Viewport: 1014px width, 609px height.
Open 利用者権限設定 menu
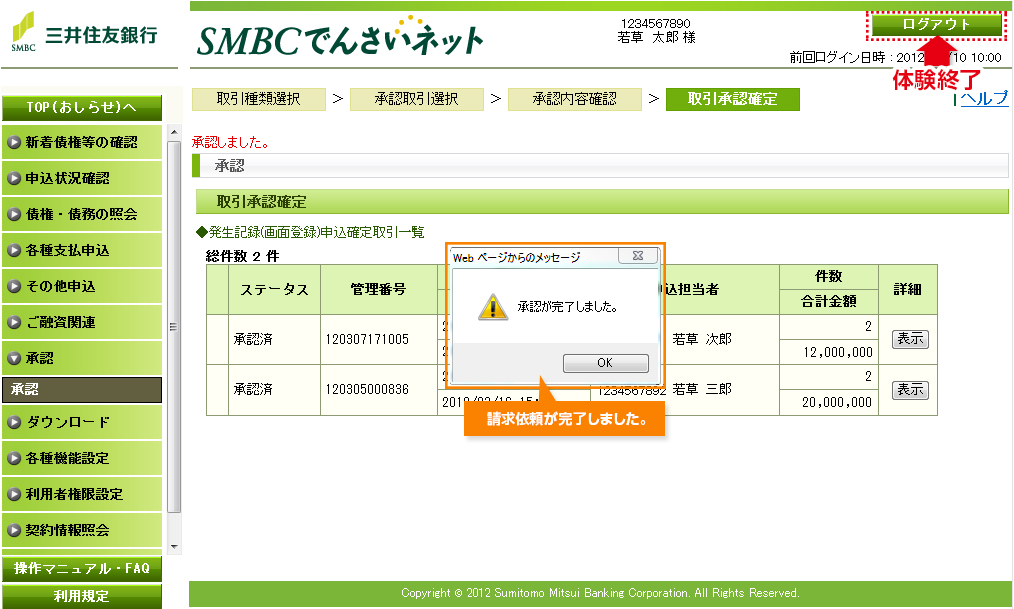point(81,495)
